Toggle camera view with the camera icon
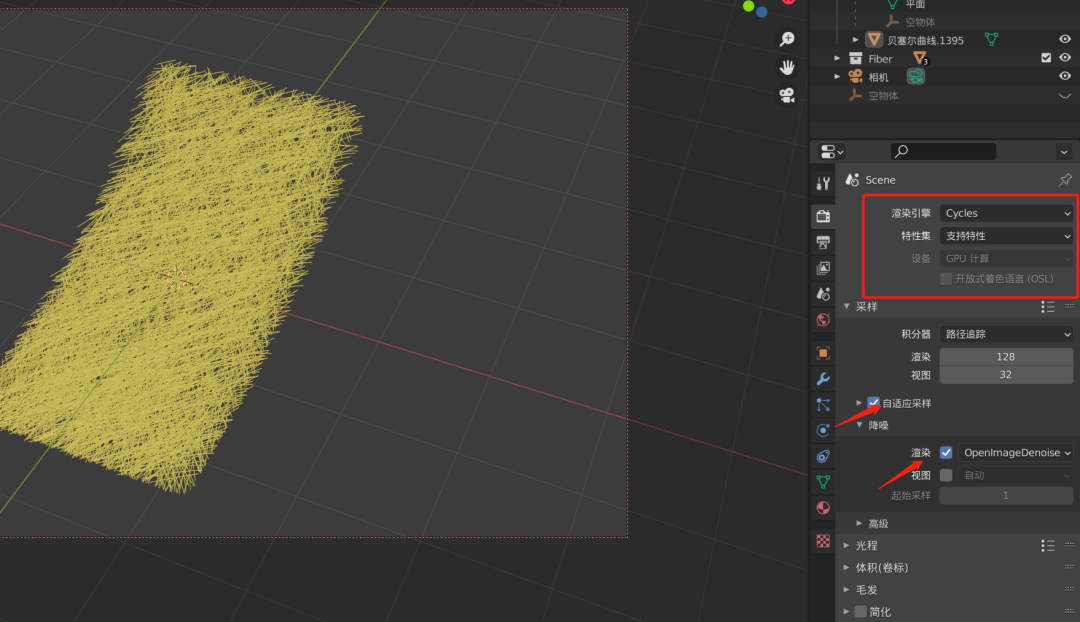This screenshot has width=1080, height=622. click(x=787, y=94)
